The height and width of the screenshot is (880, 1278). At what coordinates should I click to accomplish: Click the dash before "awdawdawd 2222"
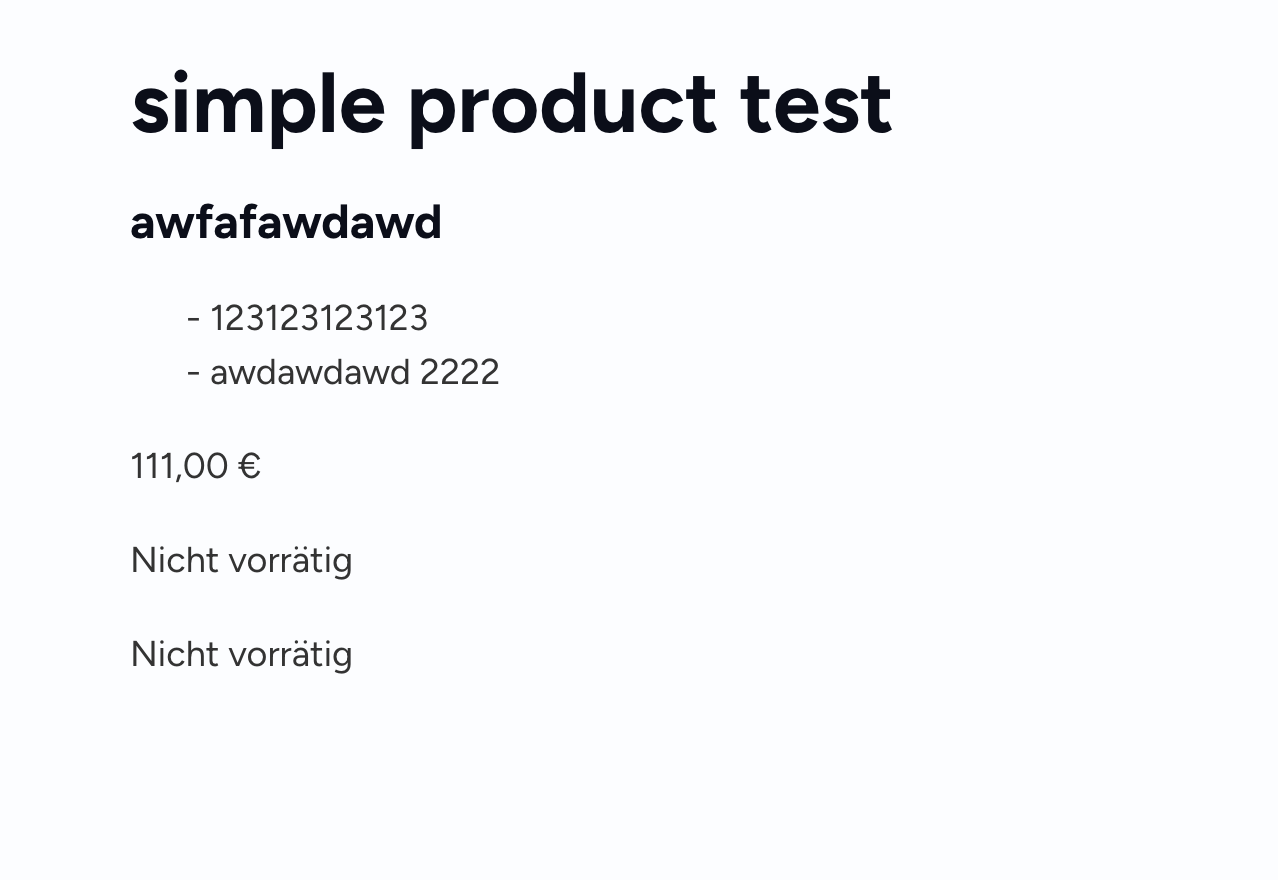(194, 374)
